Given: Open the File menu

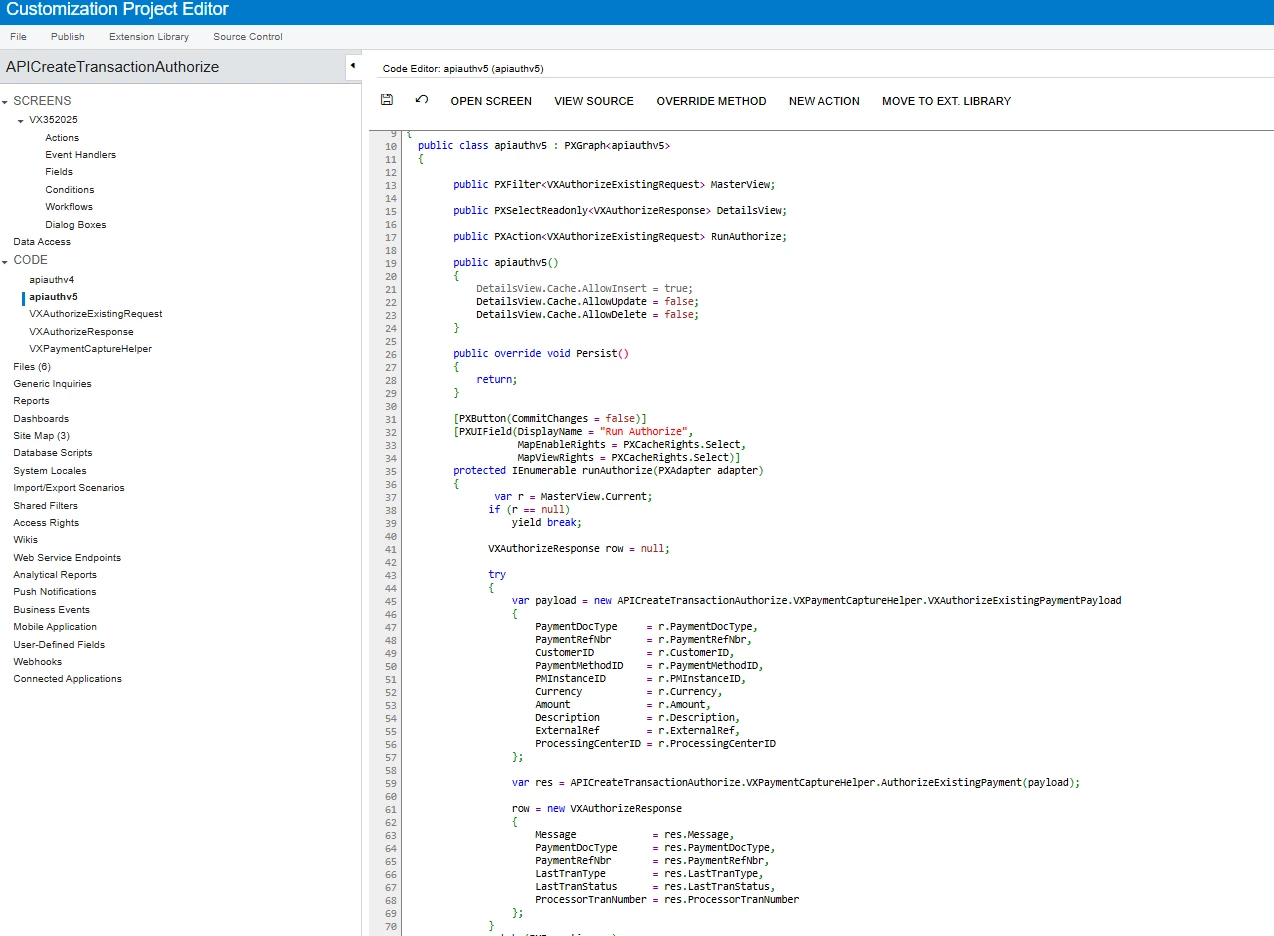Looking at the screenshot, I should coord(18,37).
